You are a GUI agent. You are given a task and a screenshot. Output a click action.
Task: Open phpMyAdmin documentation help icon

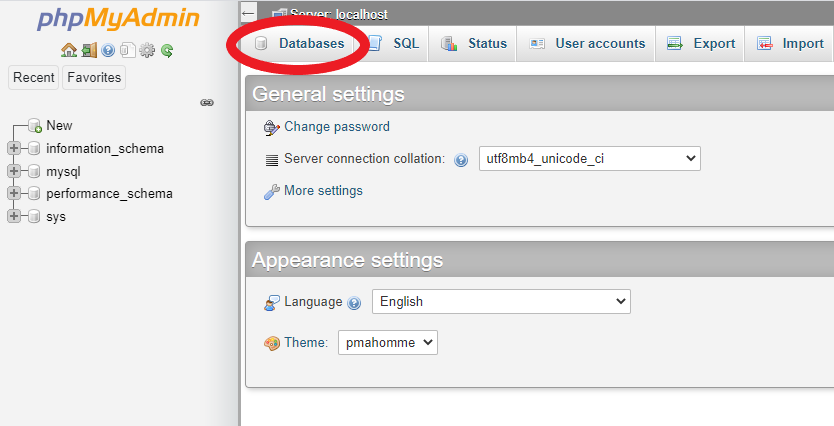(x=108, y=51)
